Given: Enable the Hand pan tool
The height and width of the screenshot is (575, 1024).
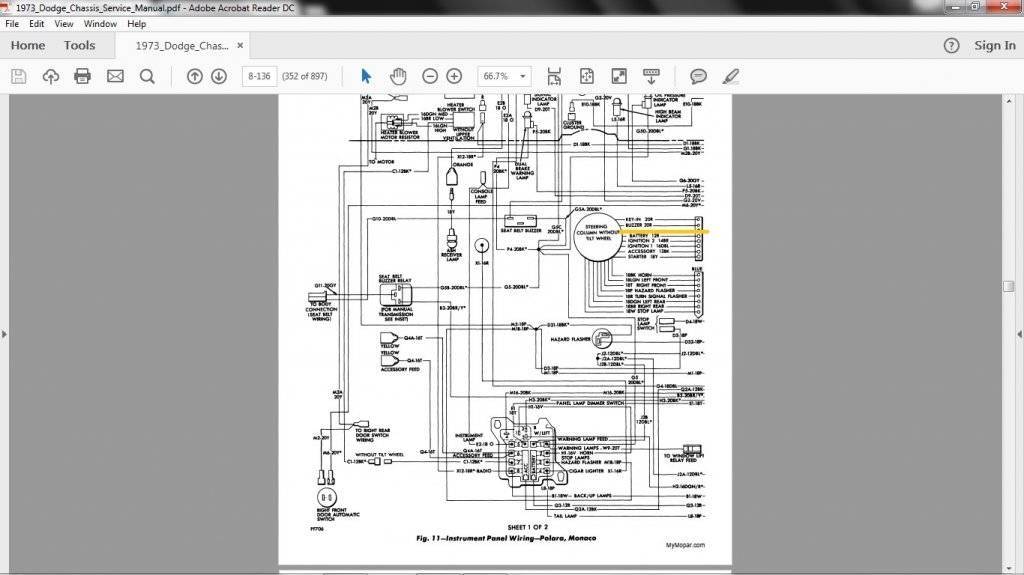Looking at the screenshot, I should coord(398,76).
